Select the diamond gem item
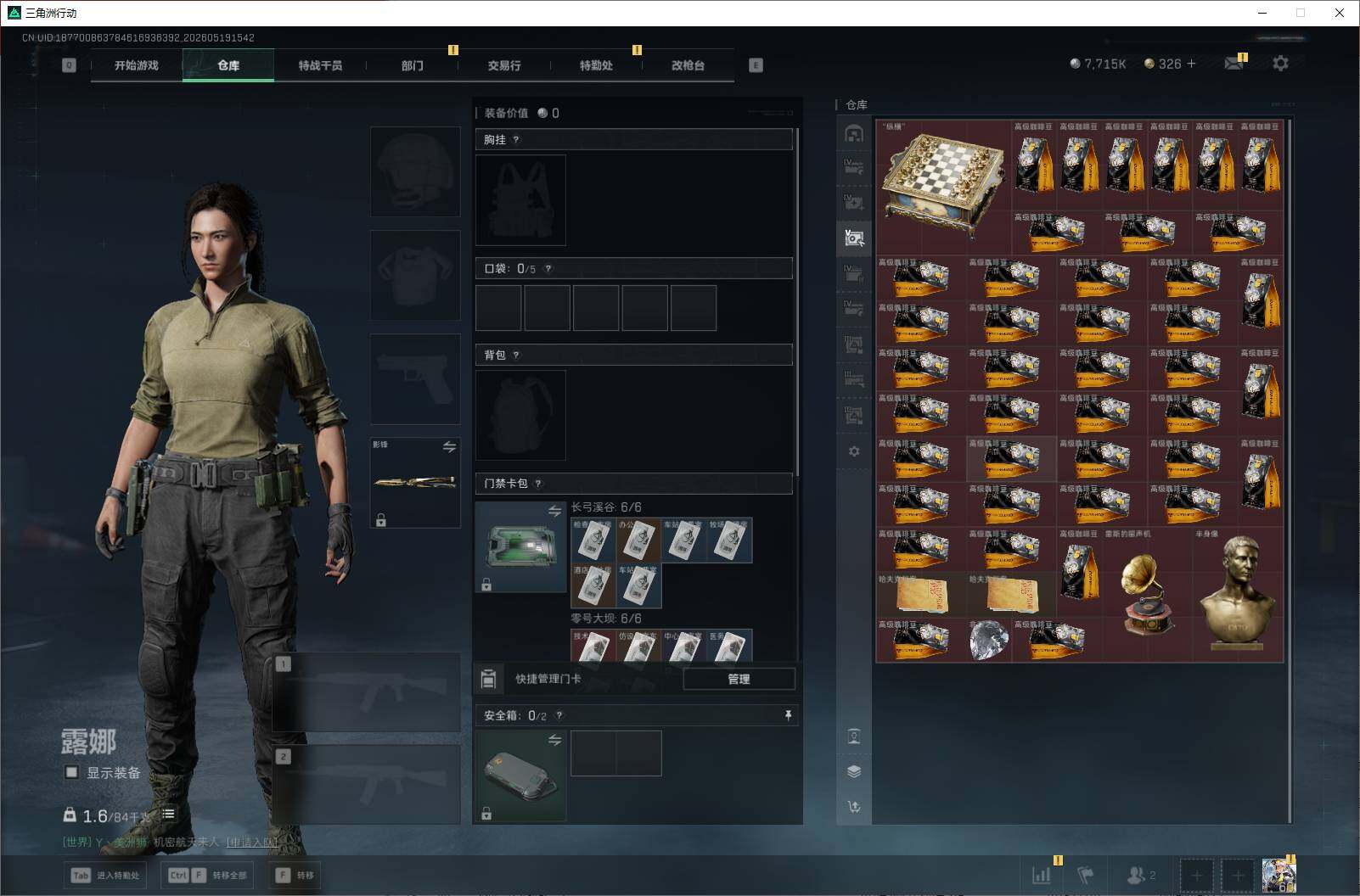Viewport: 1360px width, 896px height. point(989,640)
